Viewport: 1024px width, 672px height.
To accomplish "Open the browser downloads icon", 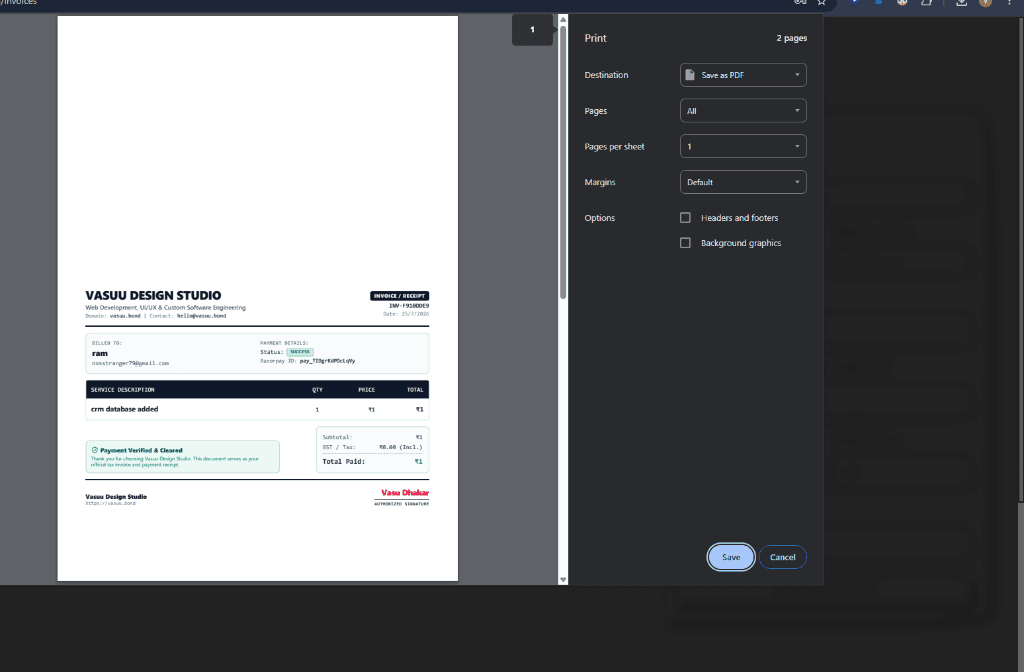I will click(961, 3).
